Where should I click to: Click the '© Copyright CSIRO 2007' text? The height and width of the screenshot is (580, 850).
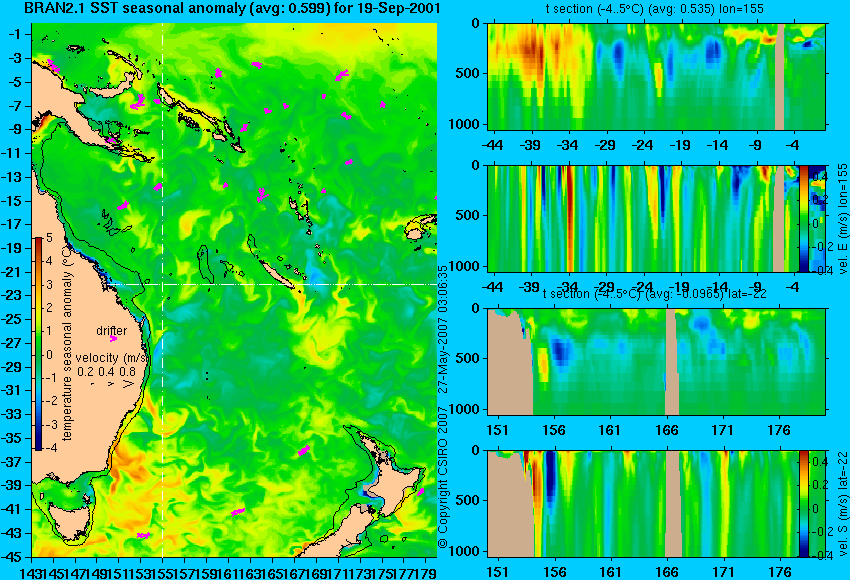click(x=443, y=476)
